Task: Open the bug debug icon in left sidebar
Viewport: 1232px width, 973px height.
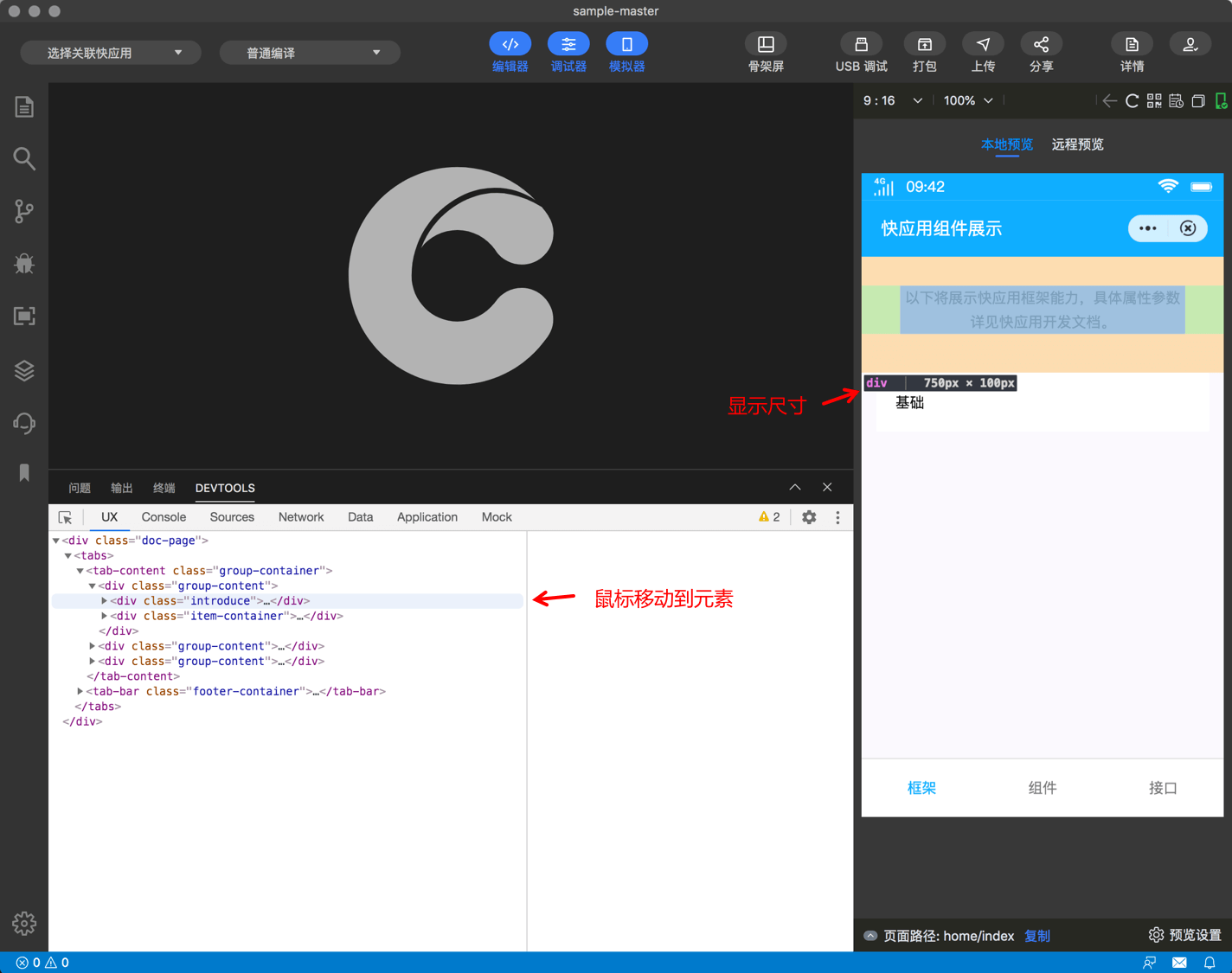Action: point(23,264)
